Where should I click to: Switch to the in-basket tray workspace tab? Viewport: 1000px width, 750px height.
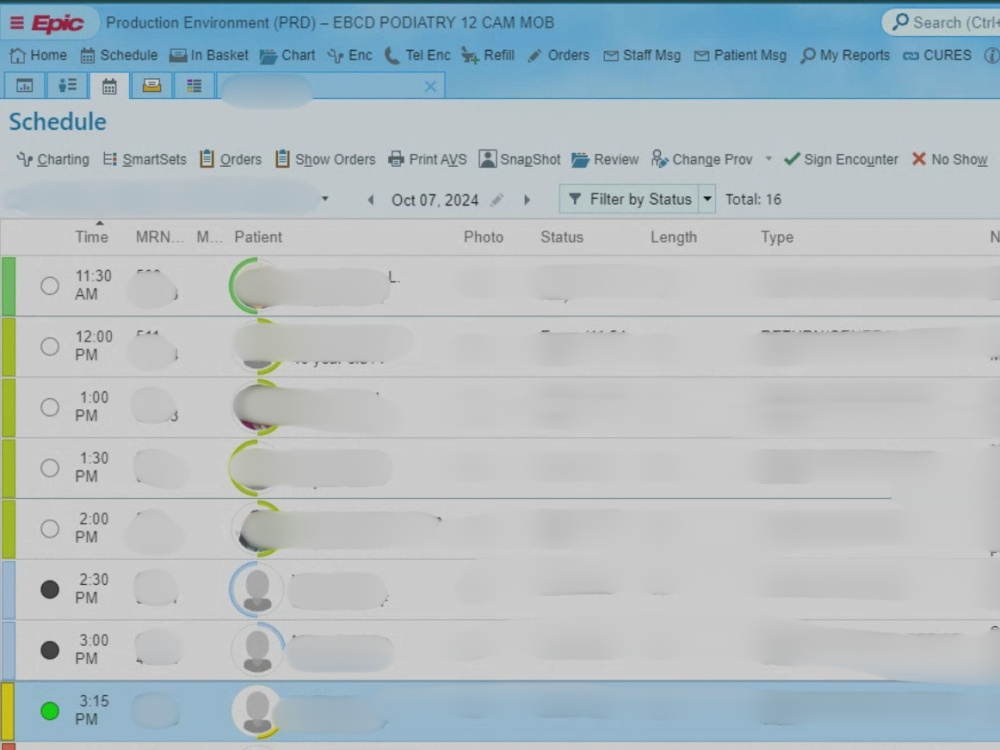point(152,85)
